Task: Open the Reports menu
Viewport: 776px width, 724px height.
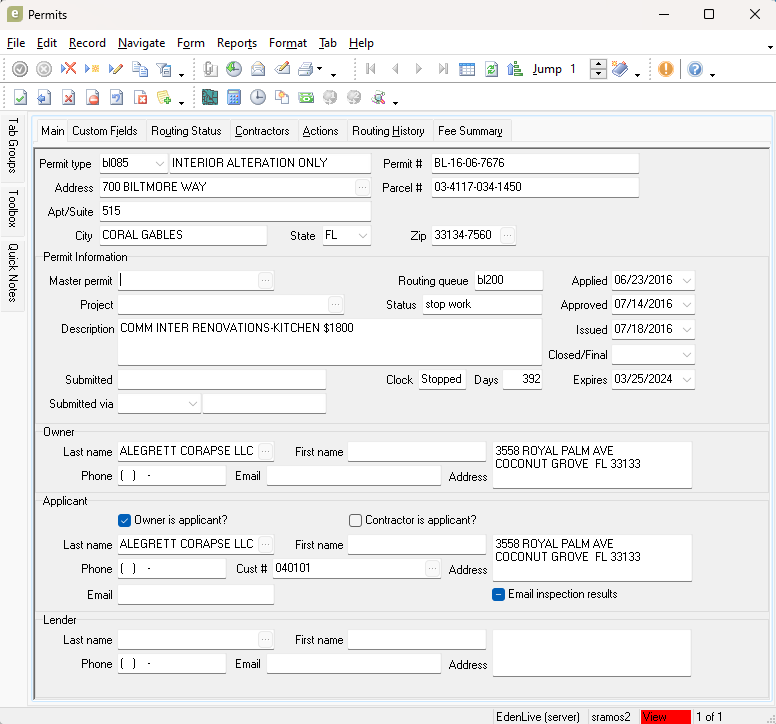Action: click(x=237, y=43)
